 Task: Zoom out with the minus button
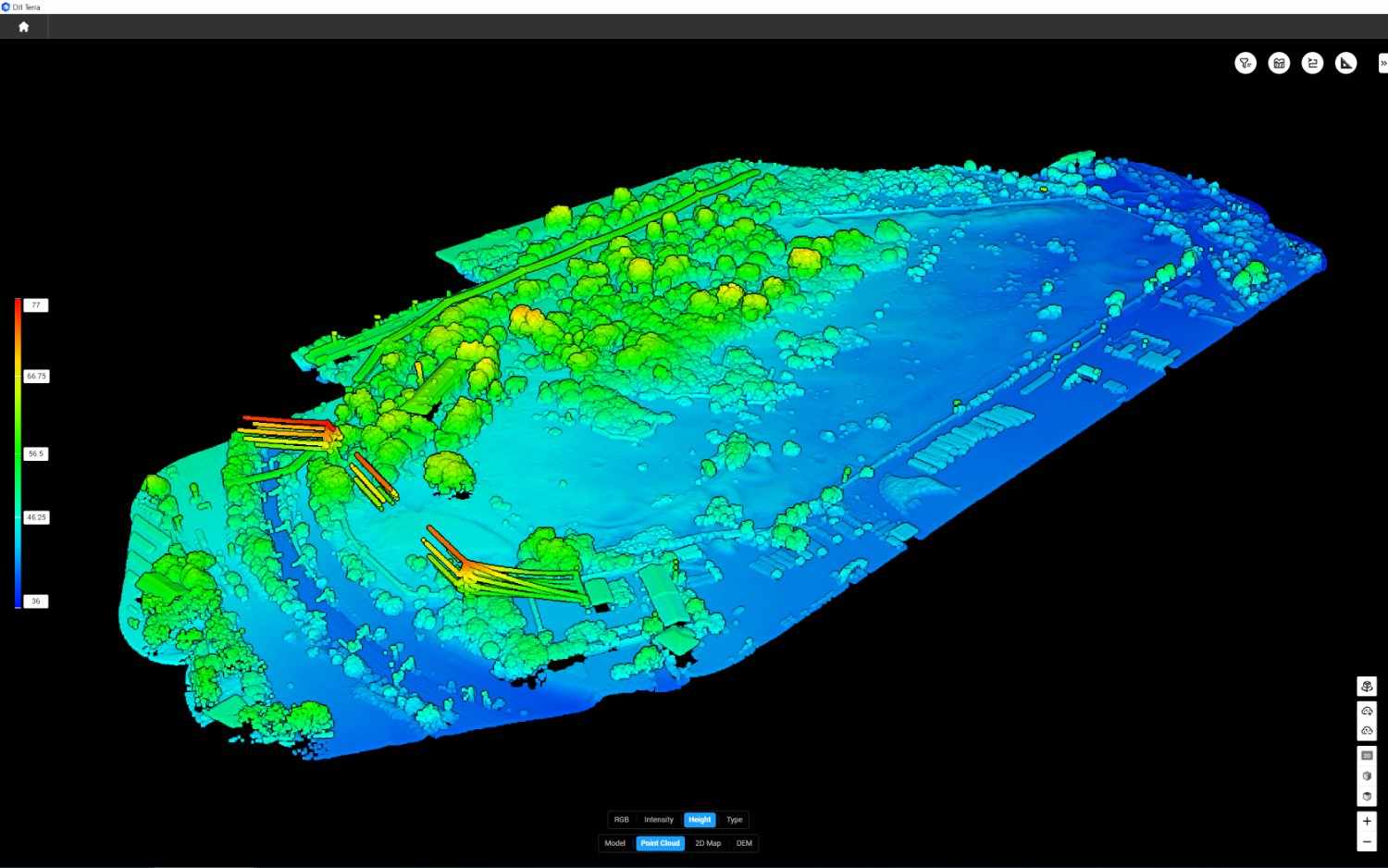[1367, 841]
